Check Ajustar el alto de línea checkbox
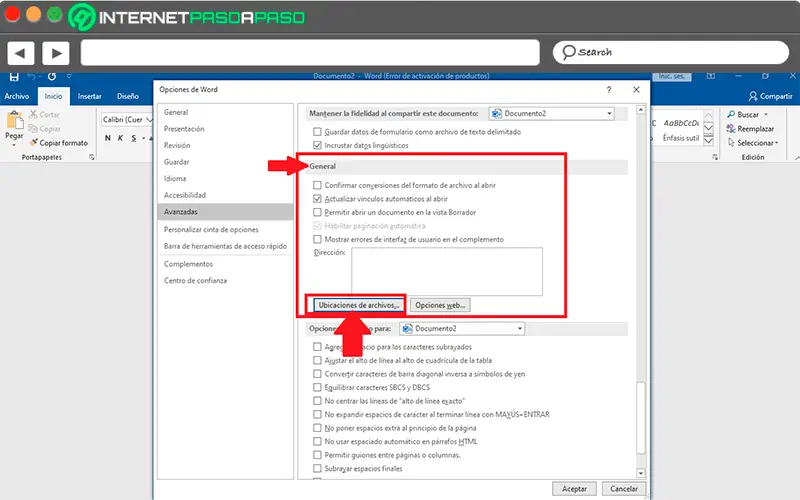Image resolution: width=800 pixels, height=500 pixels. coord(317,360)
